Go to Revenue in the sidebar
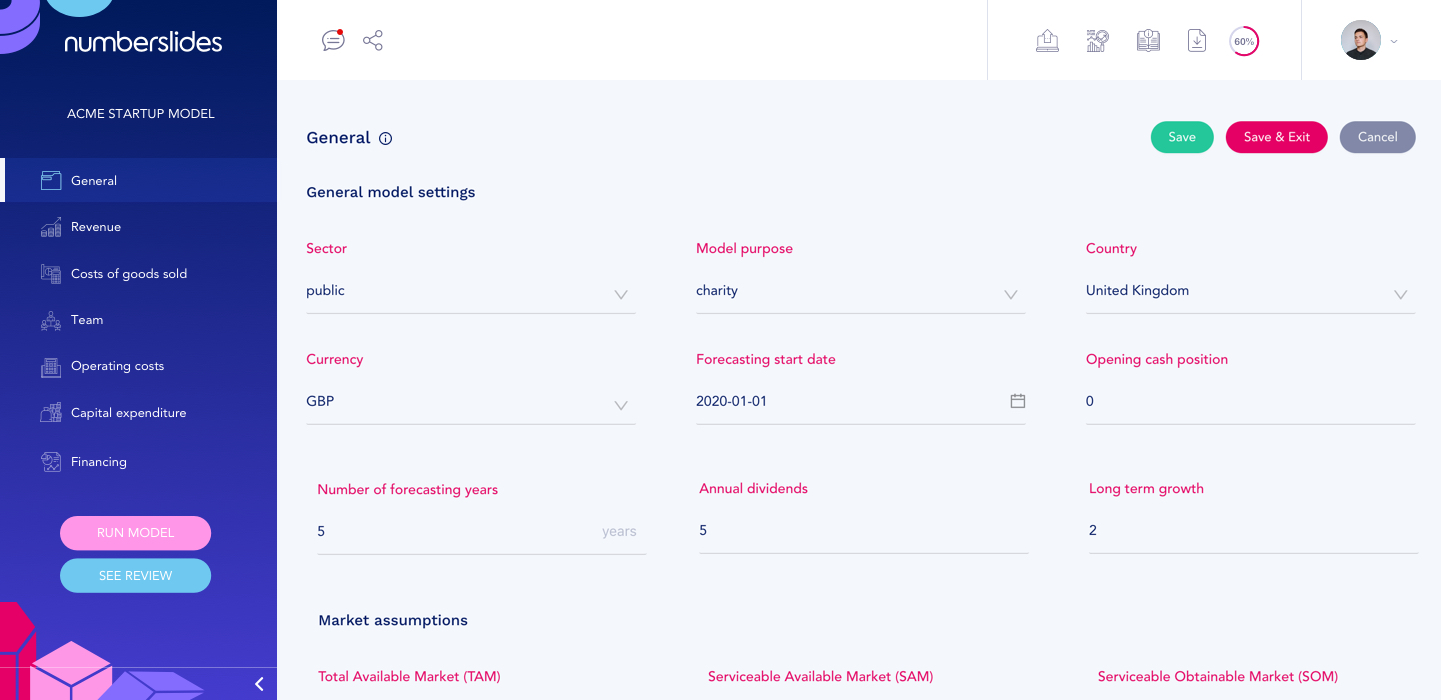 pyautogui.click(x=96, y=227)
